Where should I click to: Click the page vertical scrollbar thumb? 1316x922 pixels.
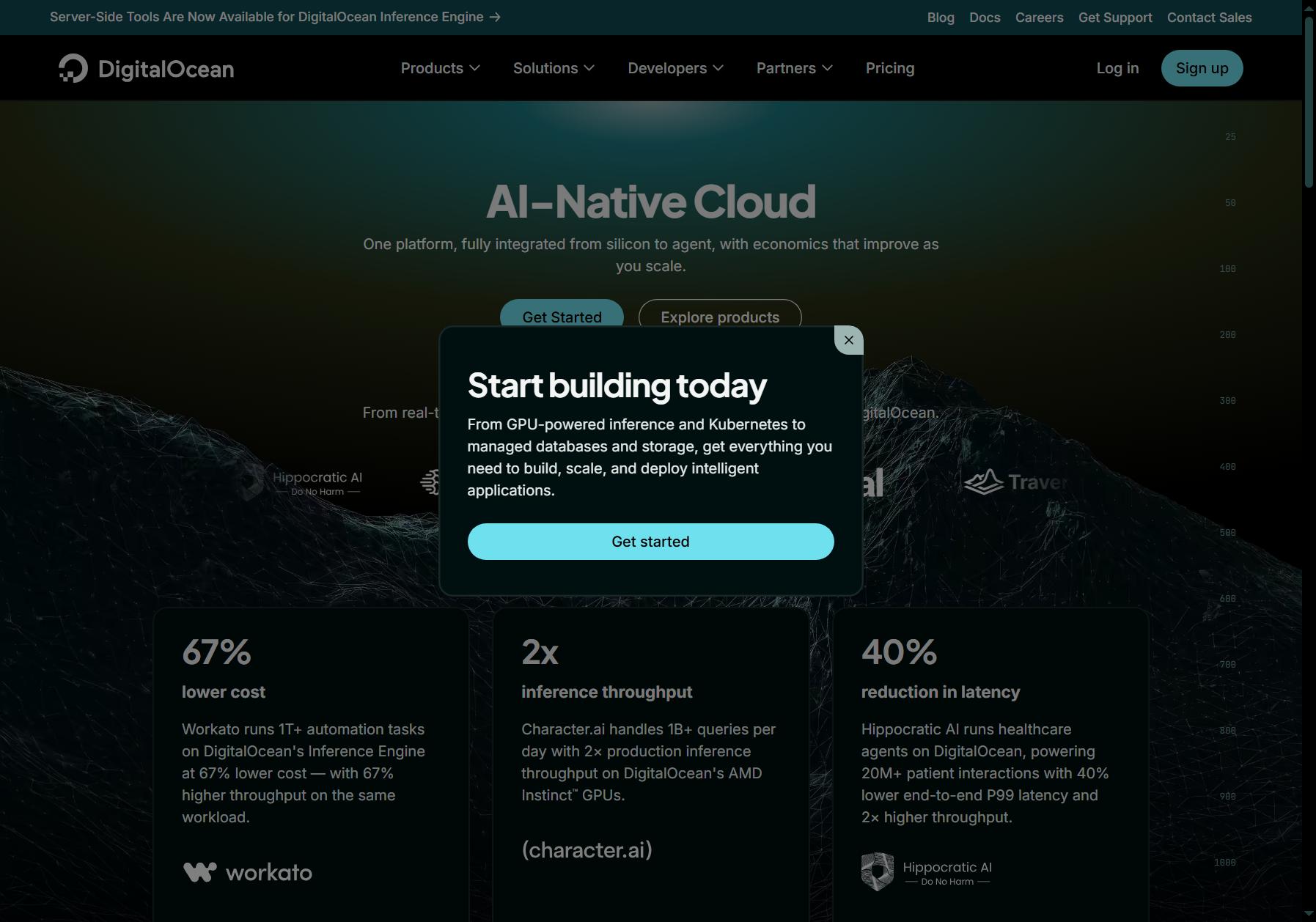click(x=1309, y=103)
